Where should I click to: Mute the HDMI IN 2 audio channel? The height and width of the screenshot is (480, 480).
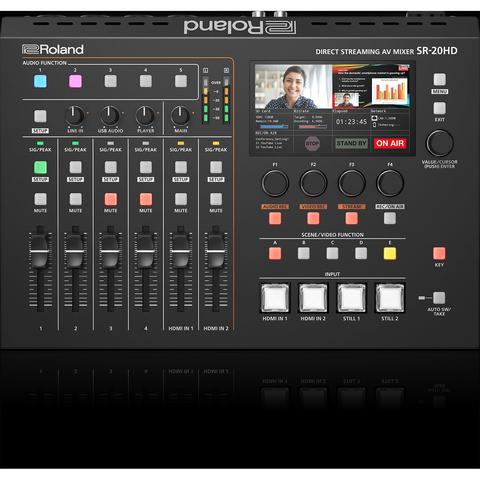coord(216,199)
